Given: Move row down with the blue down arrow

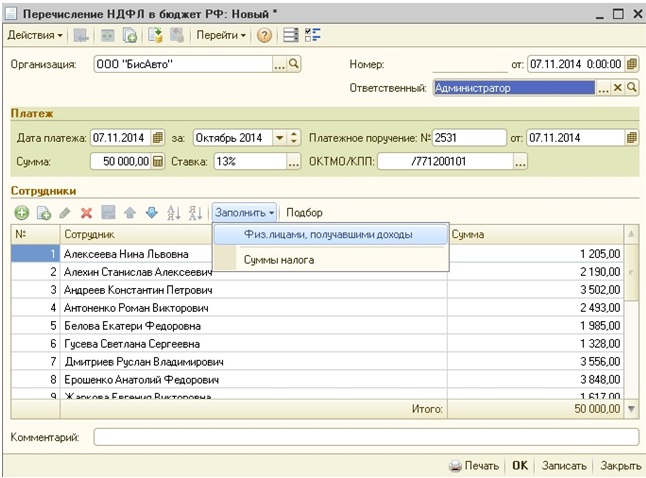Looking at the screenshot, I should [x=152, y=213].
